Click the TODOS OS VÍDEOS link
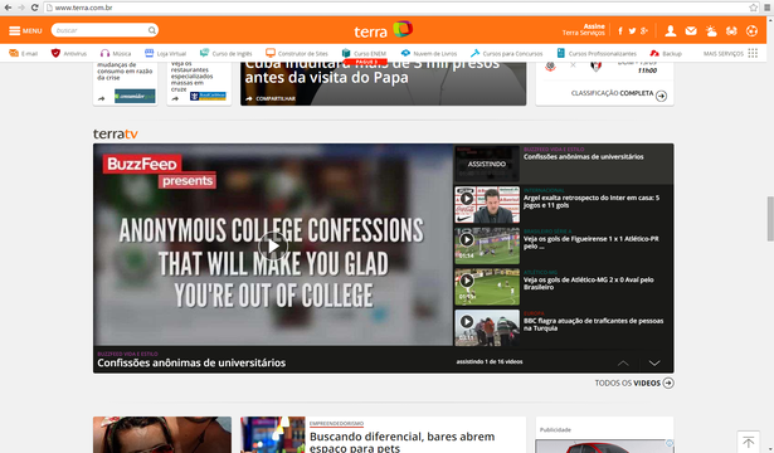This screenshot has height=453, width=774. (x=634, y=383)
